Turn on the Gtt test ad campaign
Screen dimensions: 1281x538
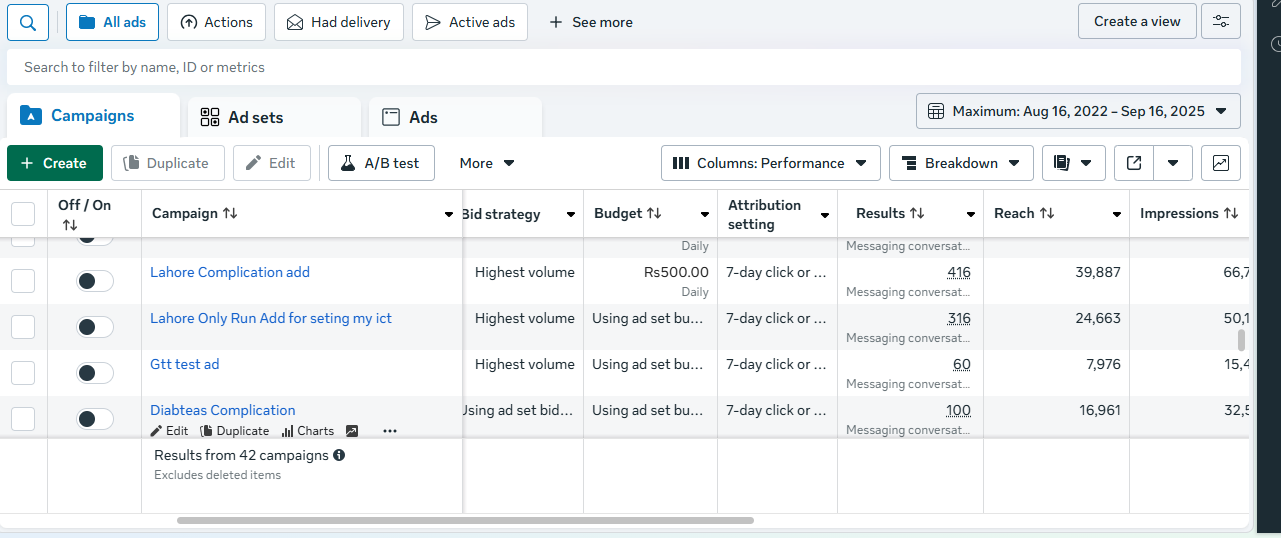click(x=95, y=373)
